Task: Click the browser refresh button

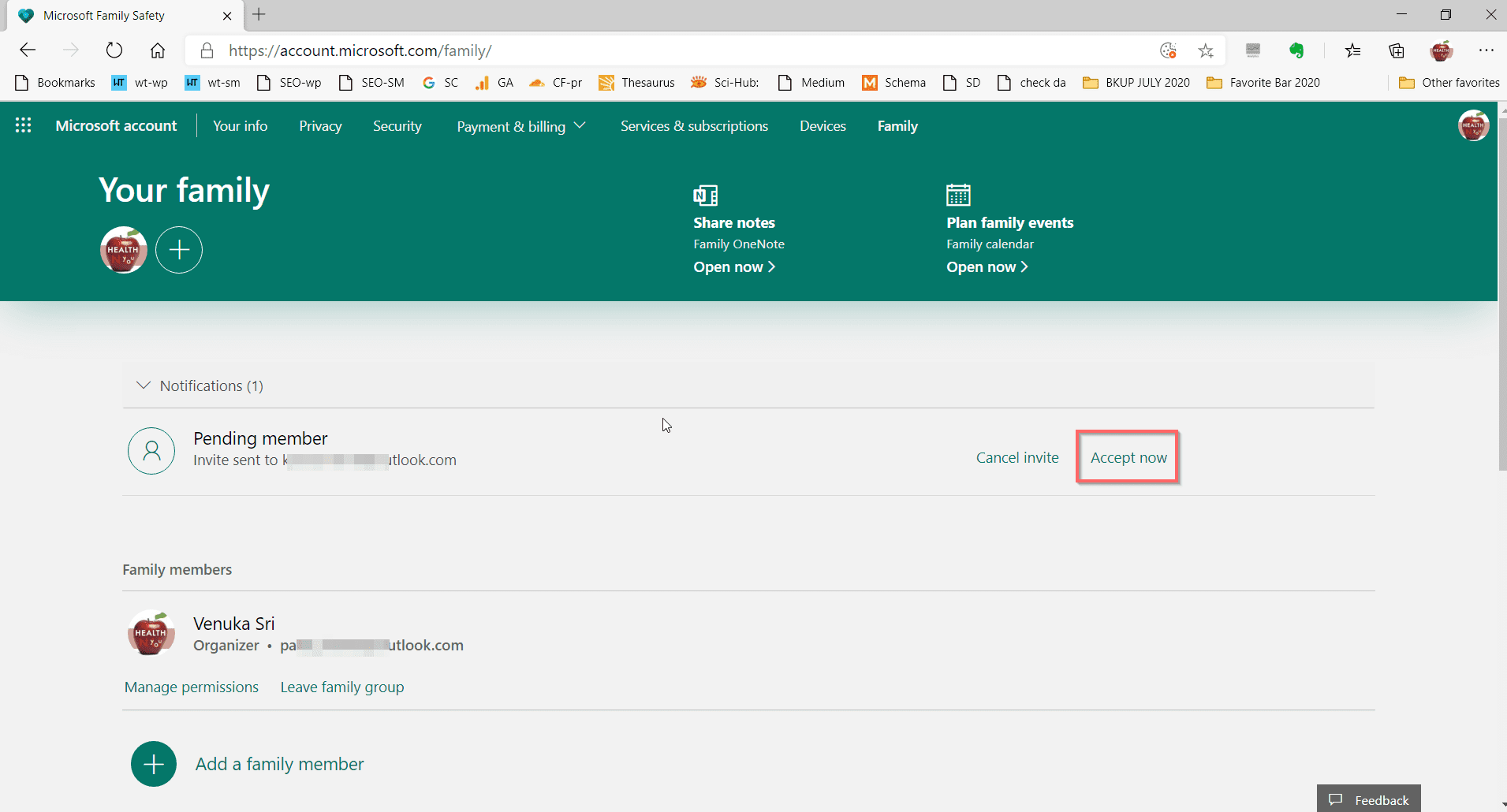Action: click(114, 50)
